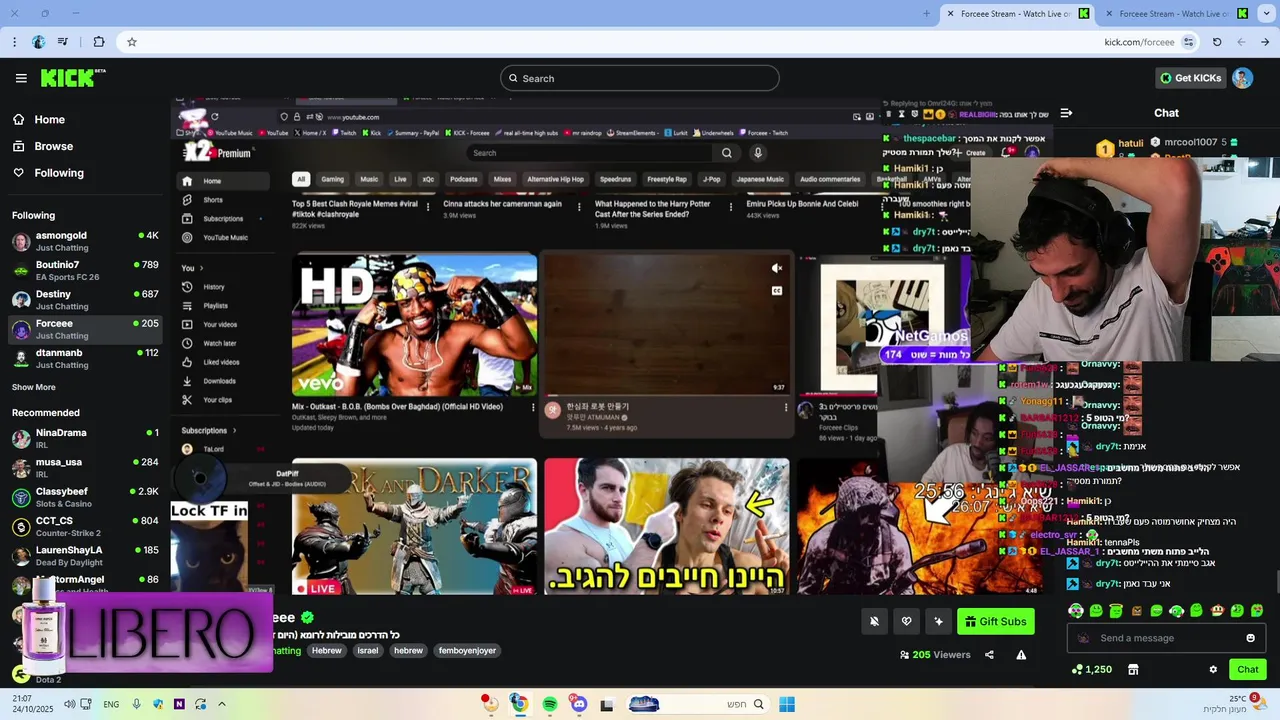Click the green Chat send button

tap(1248, 669)
